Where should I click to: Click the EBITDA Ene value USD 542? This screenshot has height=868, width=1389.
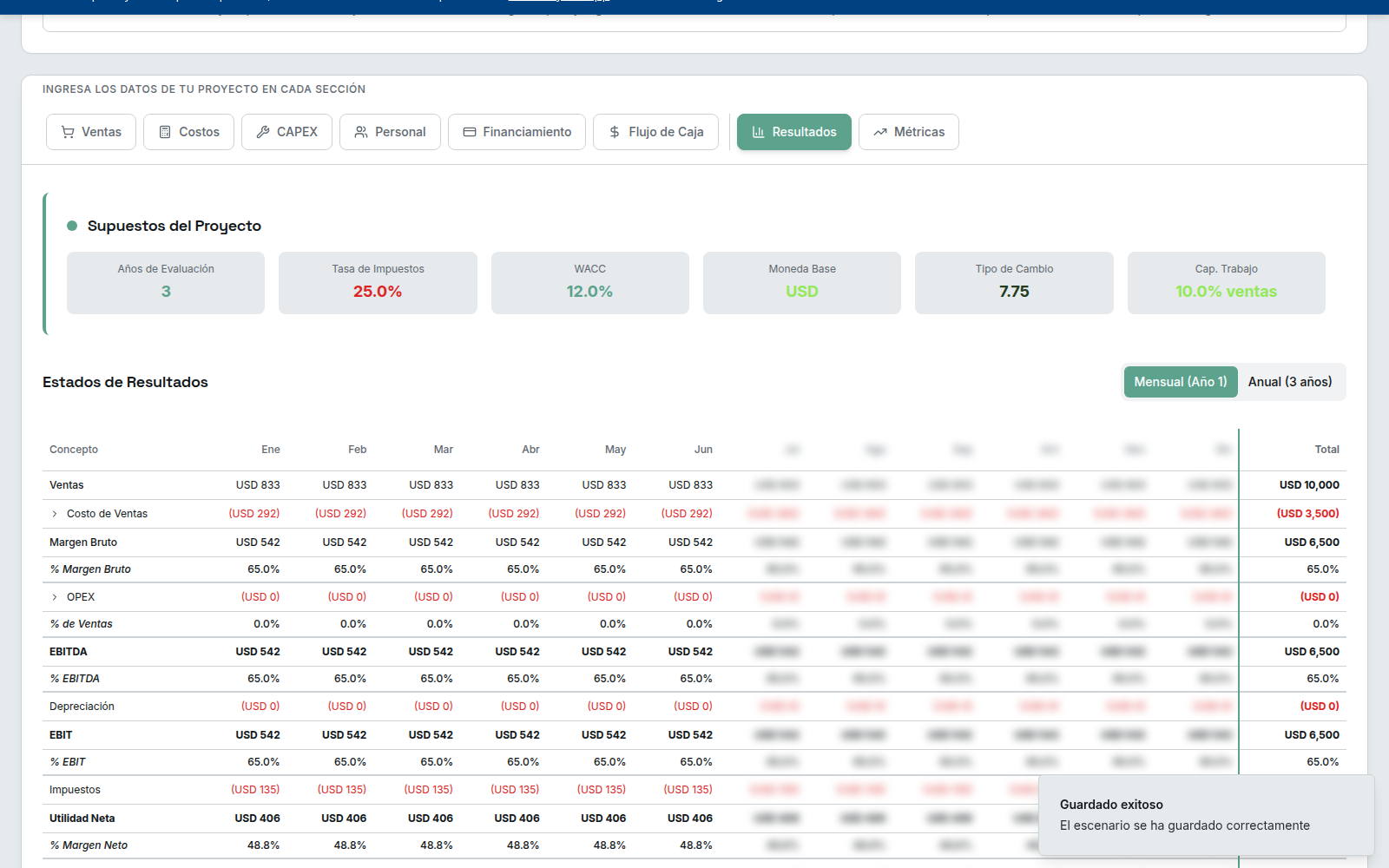(x=258, y=652)
